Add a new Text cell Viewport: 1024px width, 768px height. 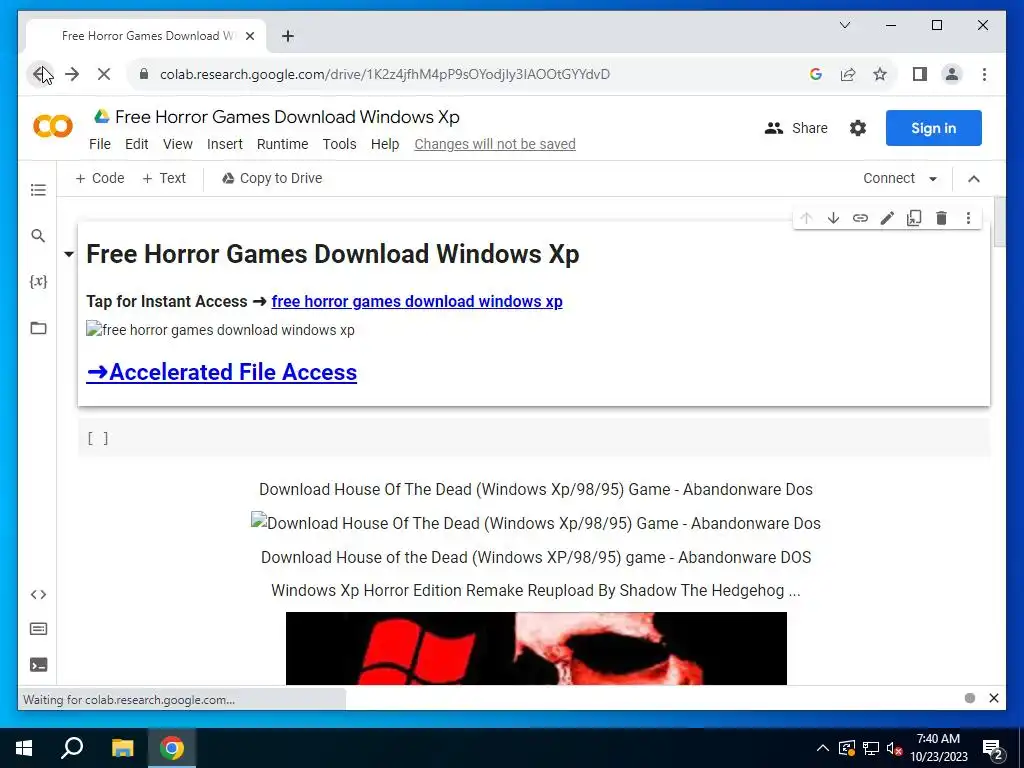tap(164, 178)
